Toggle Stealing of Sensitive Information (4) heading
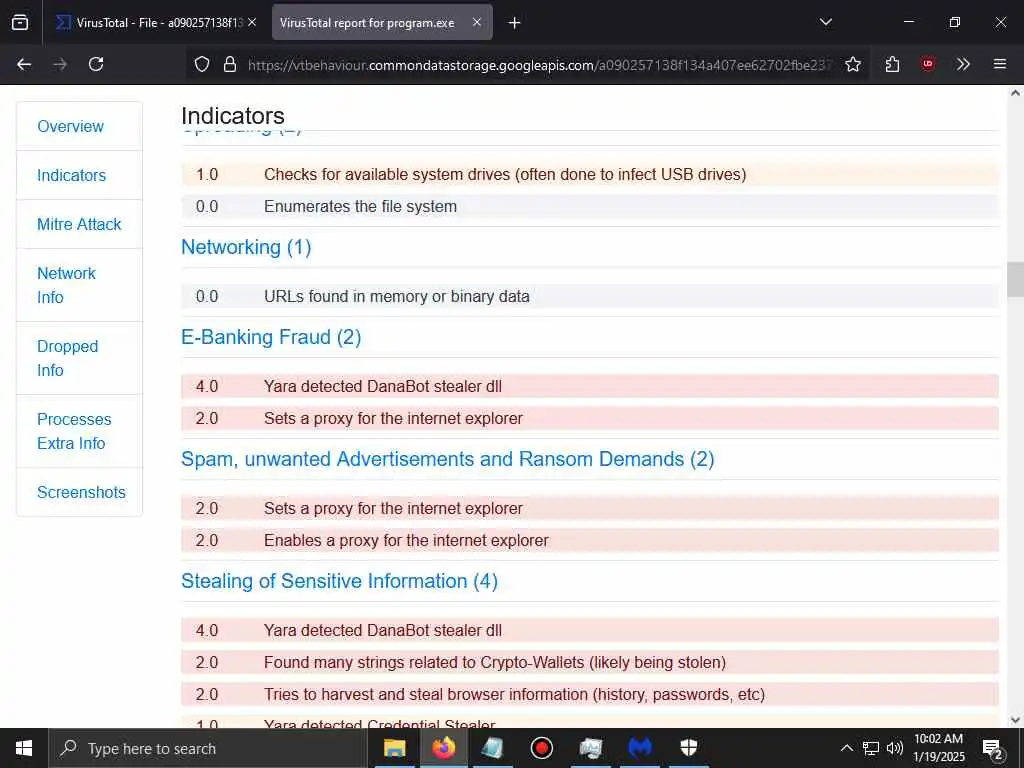The image size is (1024, 768). [x=339, y=581]
